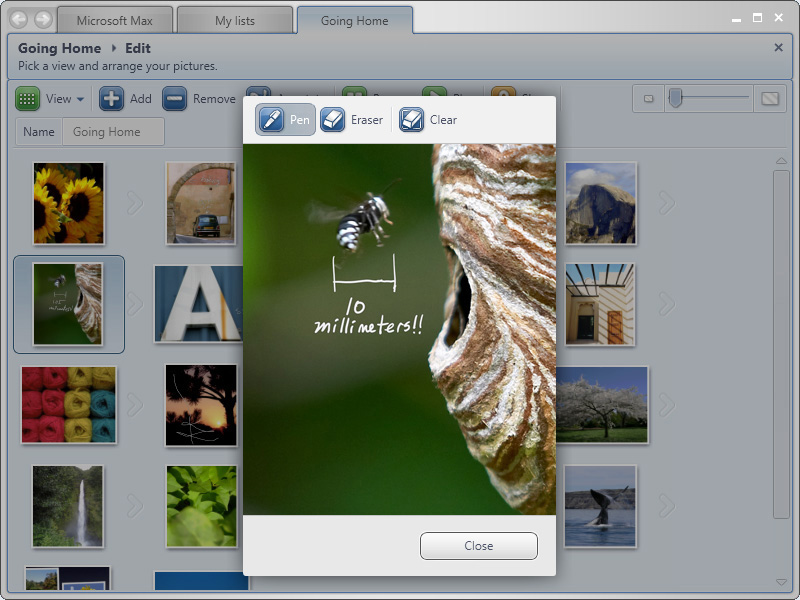Click Clear to wipe all annotations

(x=429, y=120)
